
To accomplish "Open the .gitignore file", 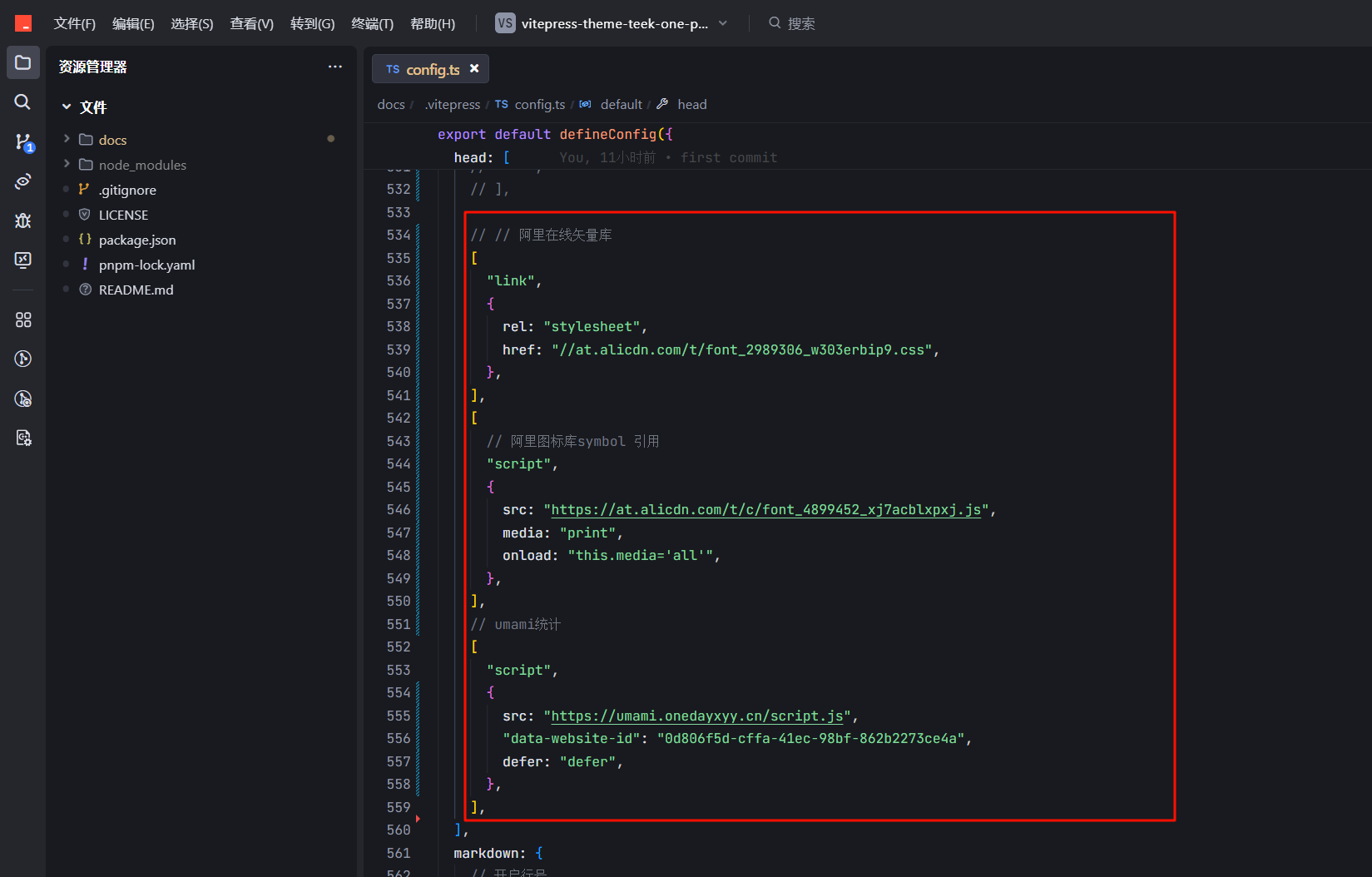I will point(127,190).
